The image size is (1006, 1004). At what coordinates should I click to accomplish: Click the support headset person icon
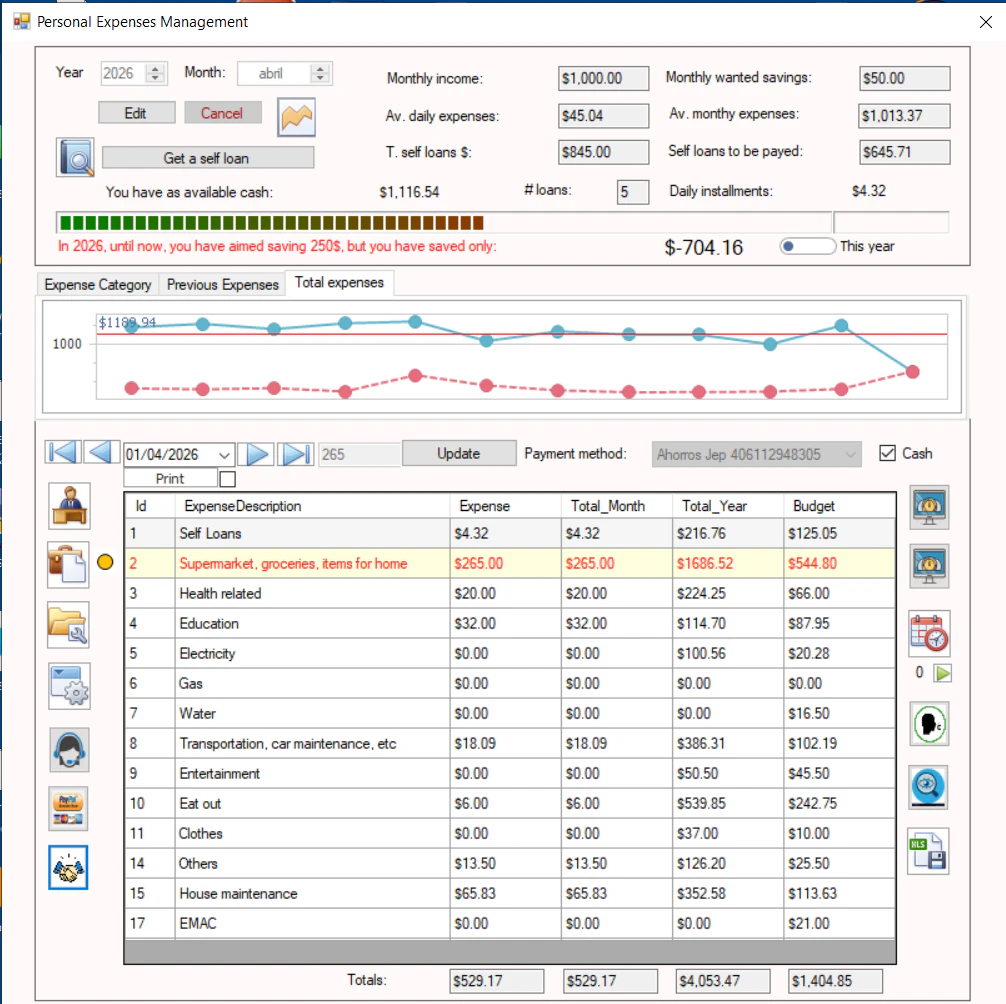(69, 749)
